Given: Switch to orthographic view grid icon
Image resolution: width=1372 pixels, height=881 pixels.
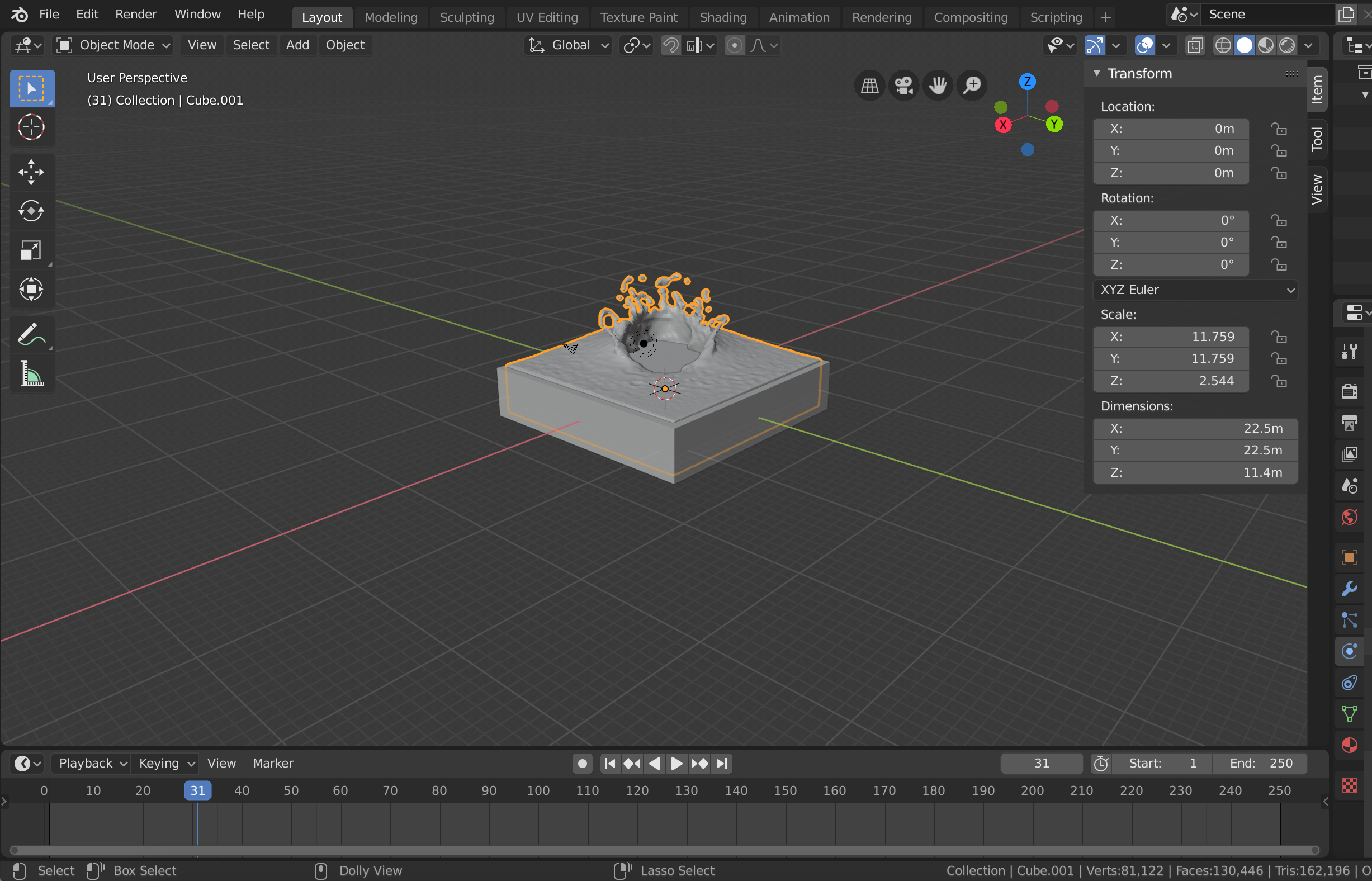Looking at the screenshot, I should tap(869, 86).
